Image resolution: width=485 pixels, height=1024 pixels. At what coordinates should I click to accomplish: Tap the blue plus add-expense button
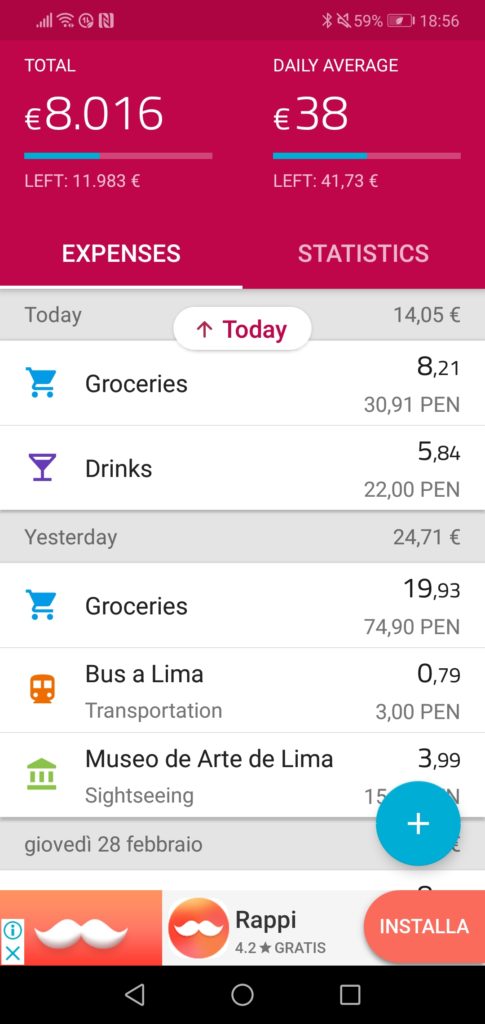click(418, 823)
